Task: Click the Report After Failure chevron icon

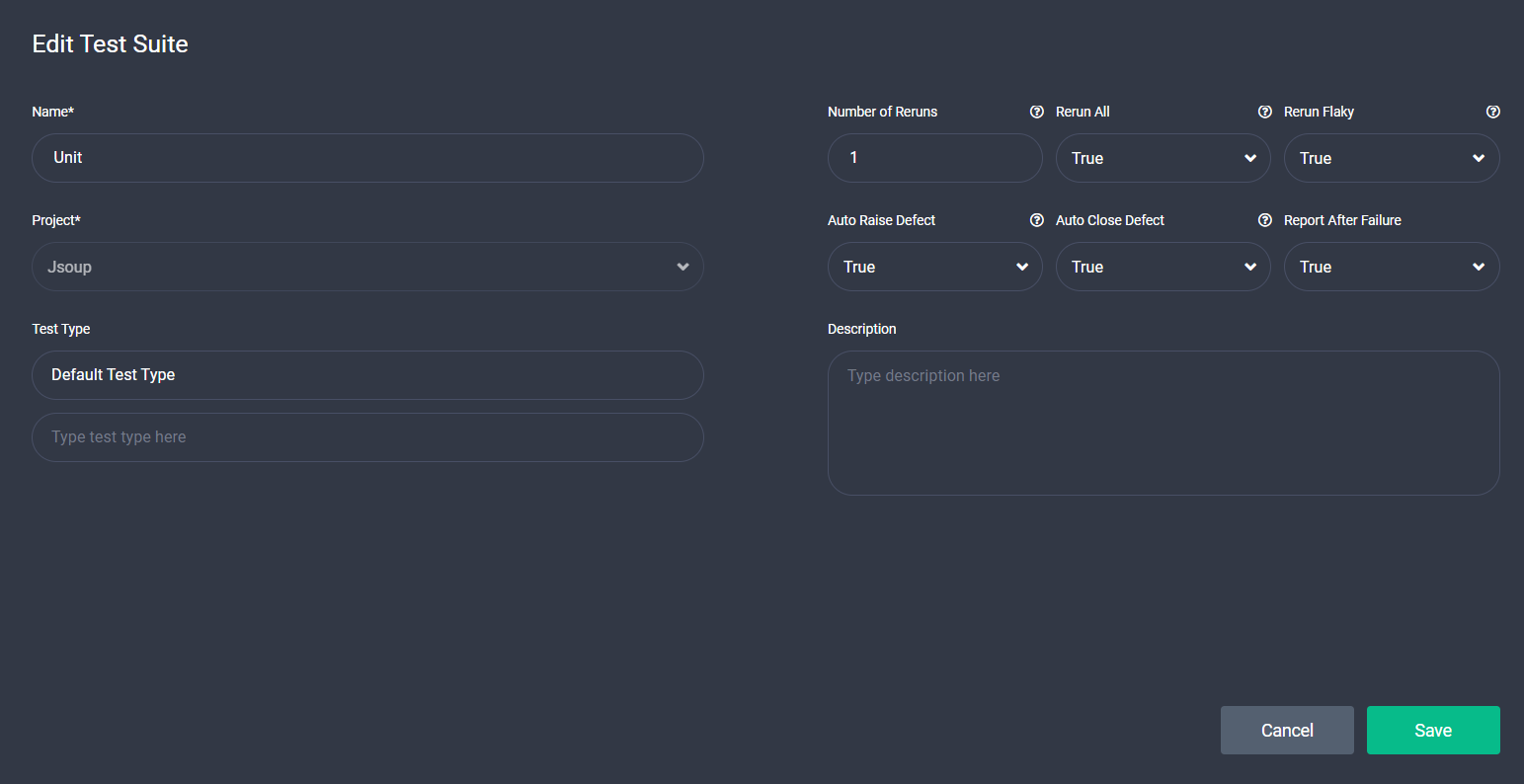Action: click(x=1479, y=267)
